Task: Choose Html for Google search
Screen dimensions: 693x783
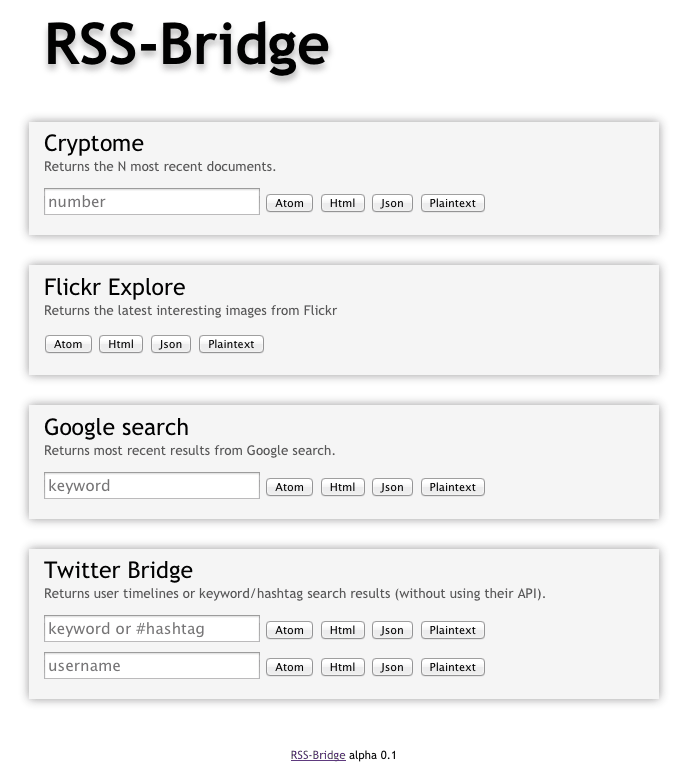Action: coord(343,487)
